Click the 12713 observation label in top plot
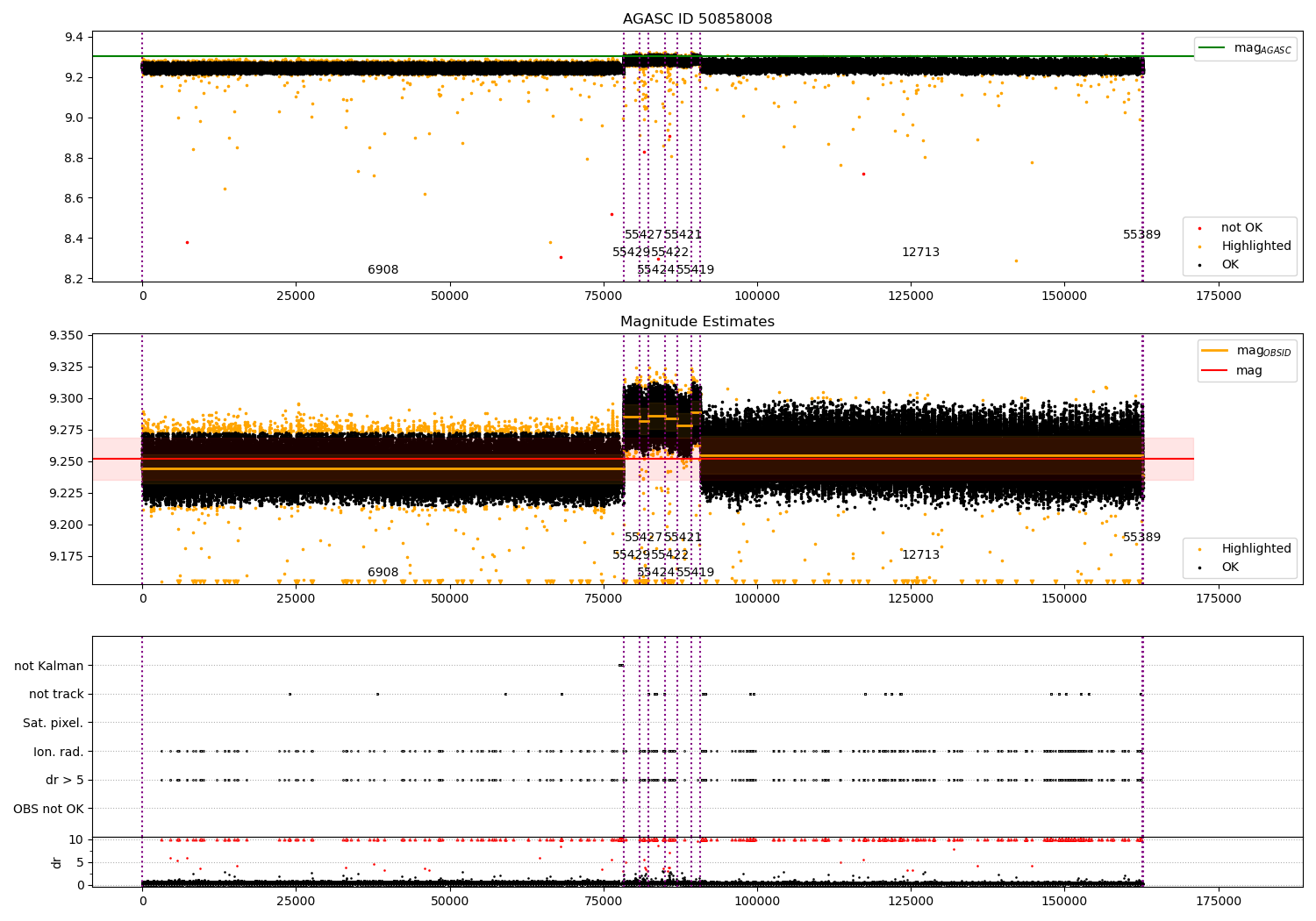This screenshot has height=921, width=1316. click(x=920, y=253)
